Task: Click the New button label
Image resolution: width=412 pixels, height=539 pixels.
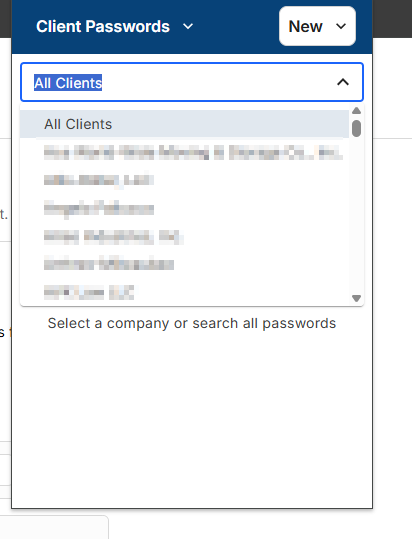Action: (305, 26)
